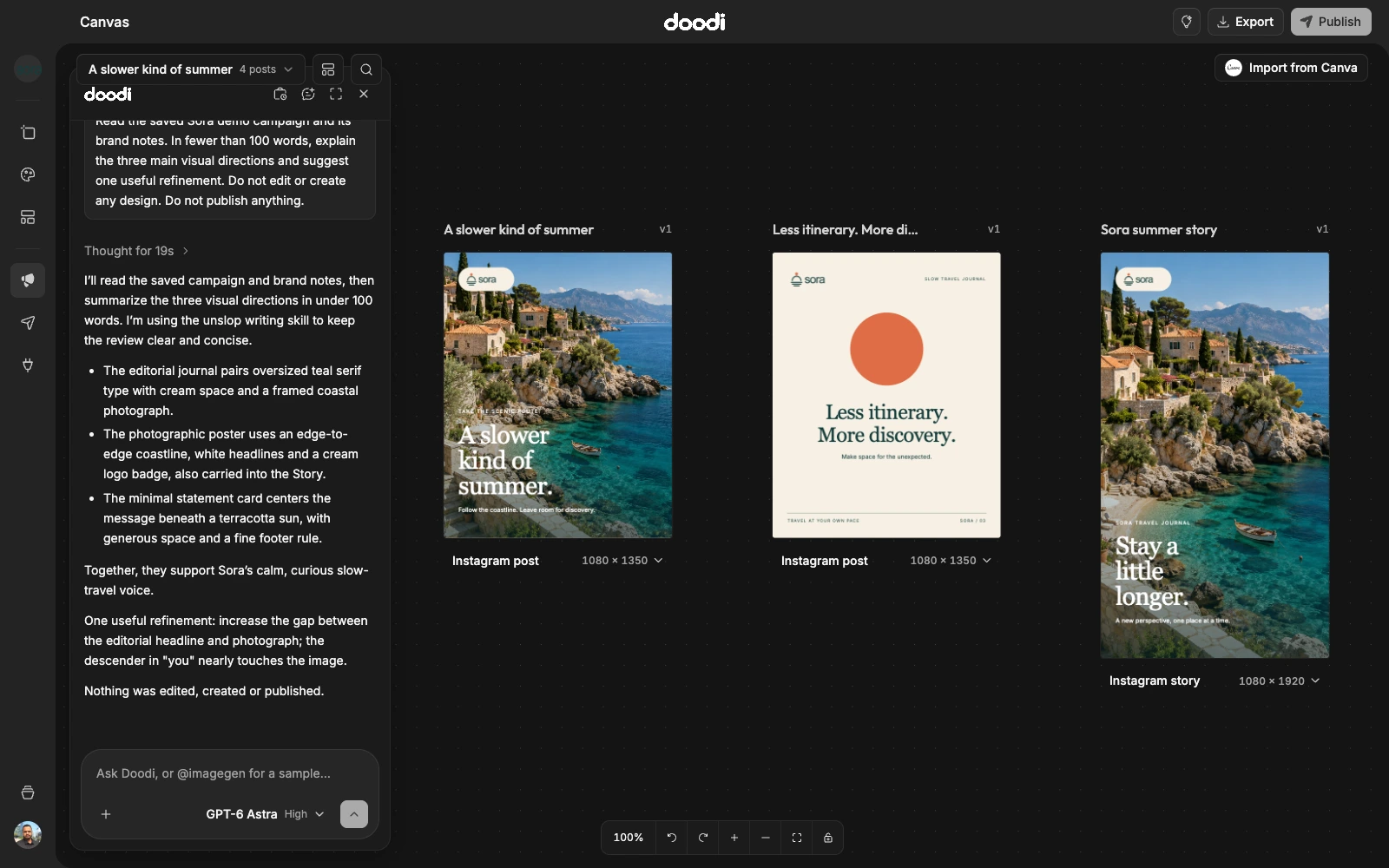Open the user profile avatar
Screen dimensions: 1389x868
(28, 835)
